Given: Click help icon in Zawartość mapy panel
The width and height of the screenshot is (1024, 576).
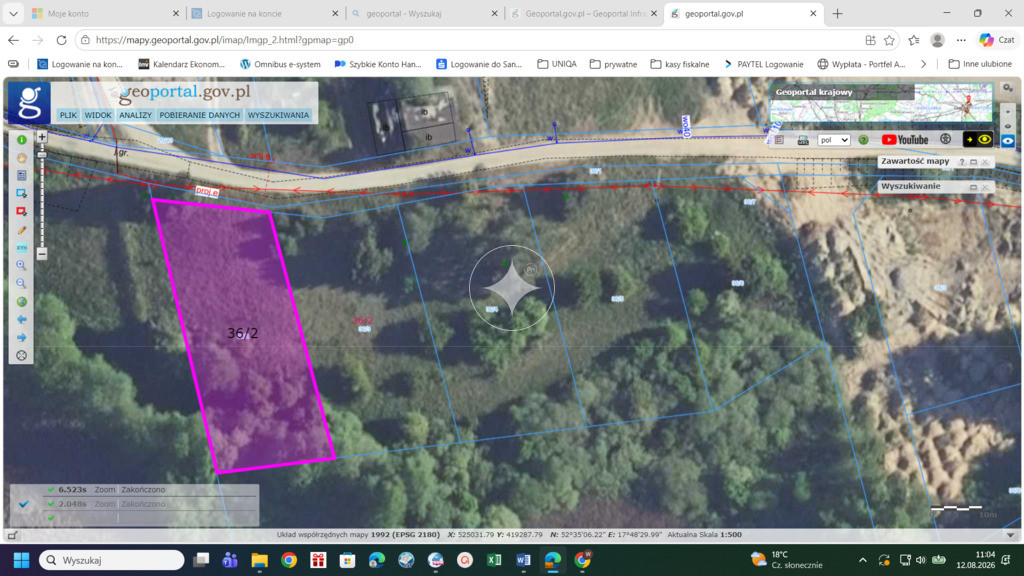Looking at the screenshot, I should pyautogui.click(x=961, y=162).
